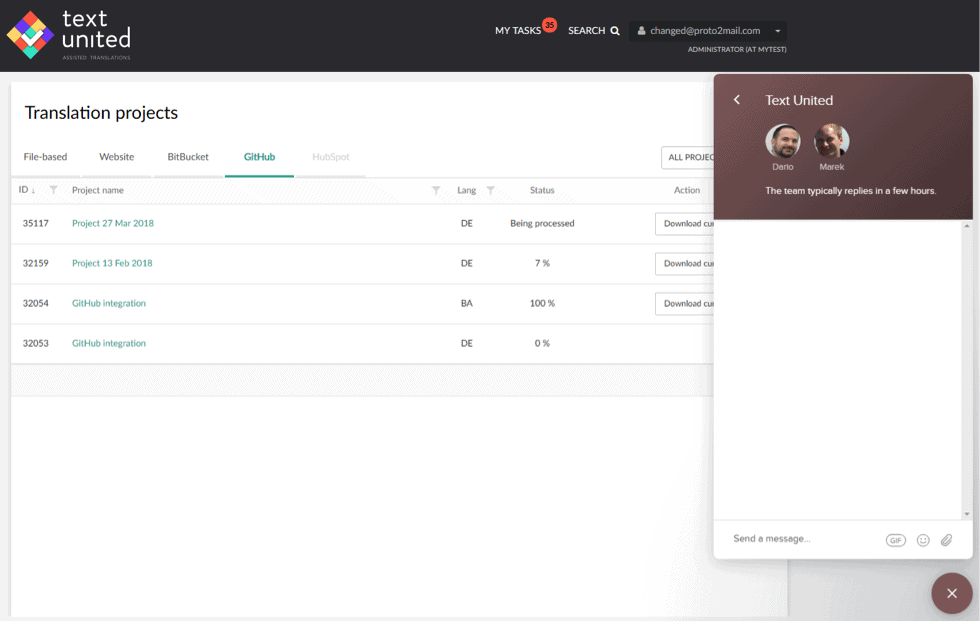This screenshot has height=622, width=980.
Task: Open My Tasks
Action: click(518, 31)
